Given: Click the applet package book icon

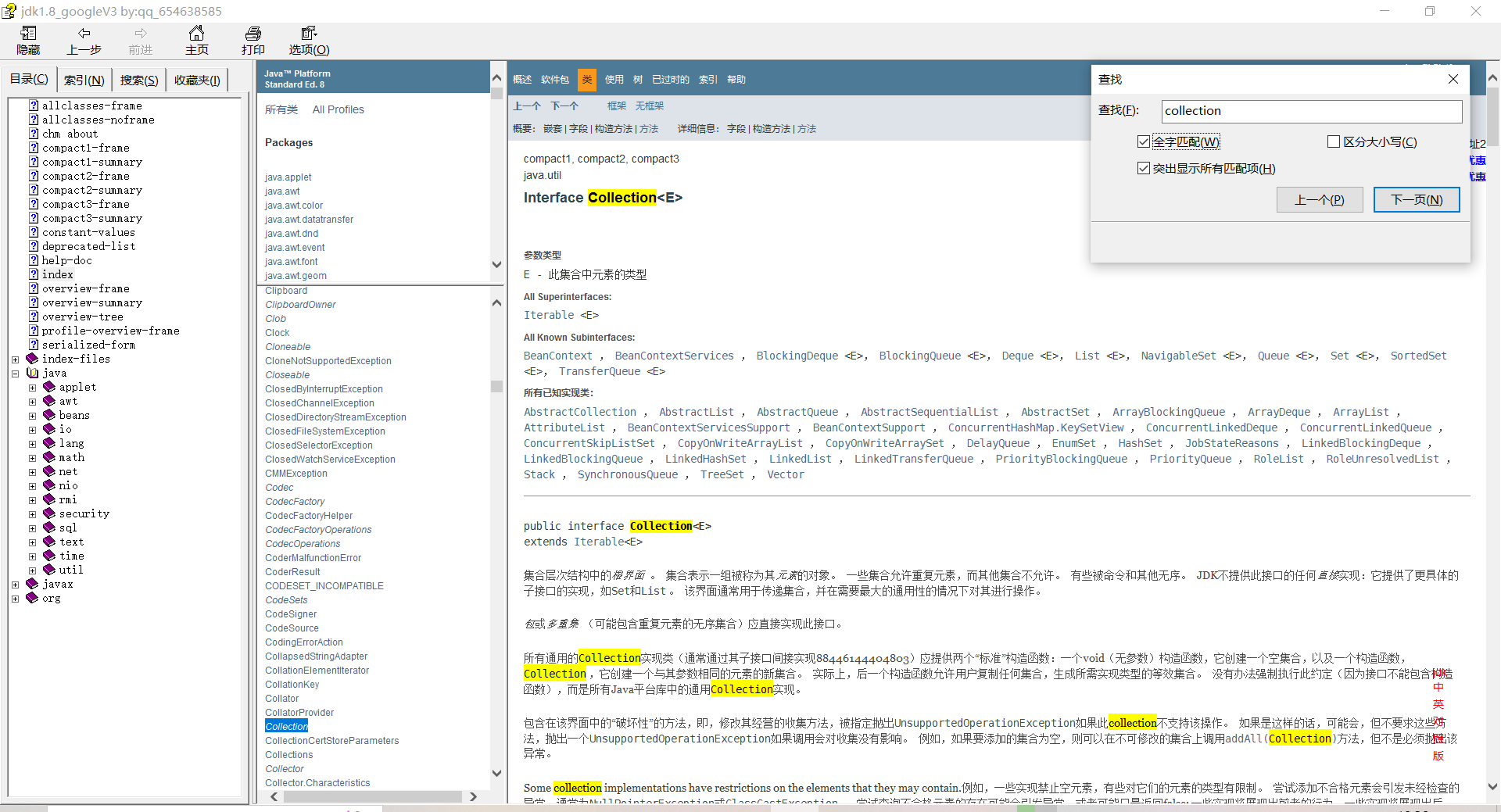Looking at the screenshot, I should click(49, 387).
